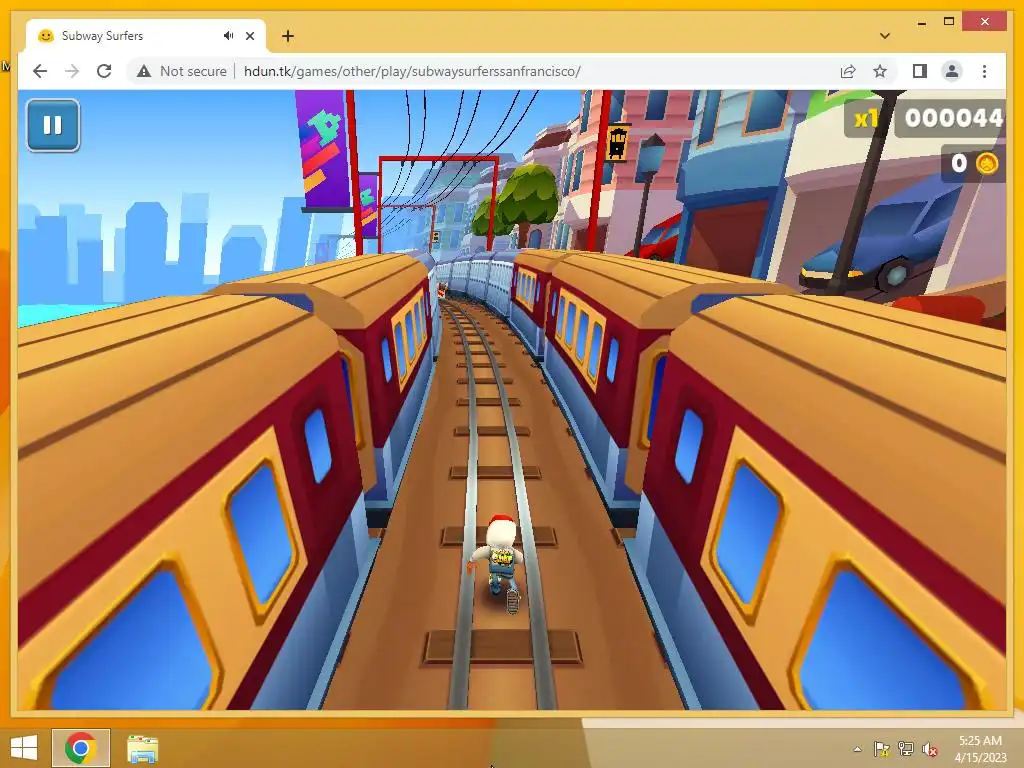Open the network status tray icon

pos(906,749)
